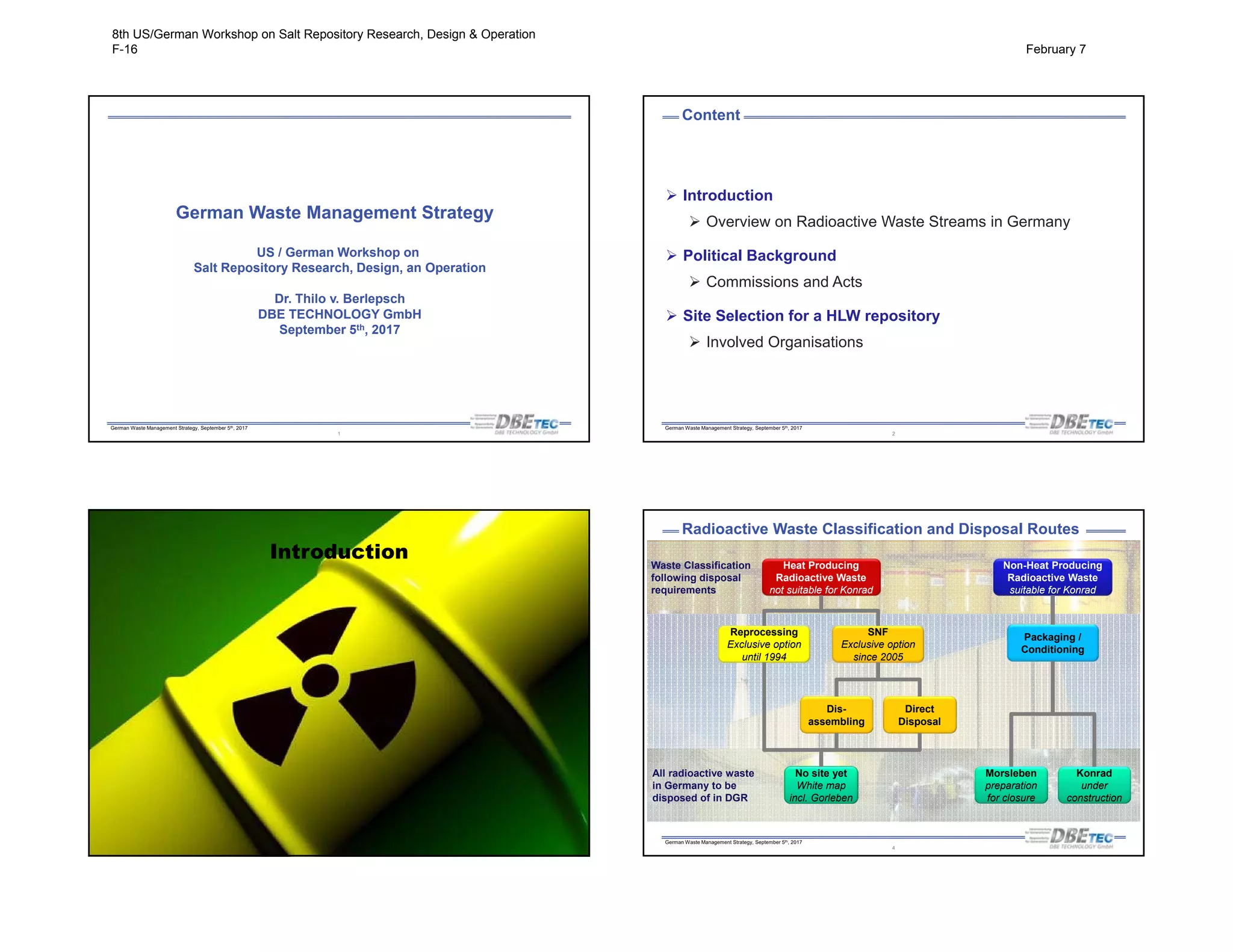This screenshot has width=1233, height=952.
Task: Click the '8th US/German Workshop' page header
Action: tap(323, 34)
